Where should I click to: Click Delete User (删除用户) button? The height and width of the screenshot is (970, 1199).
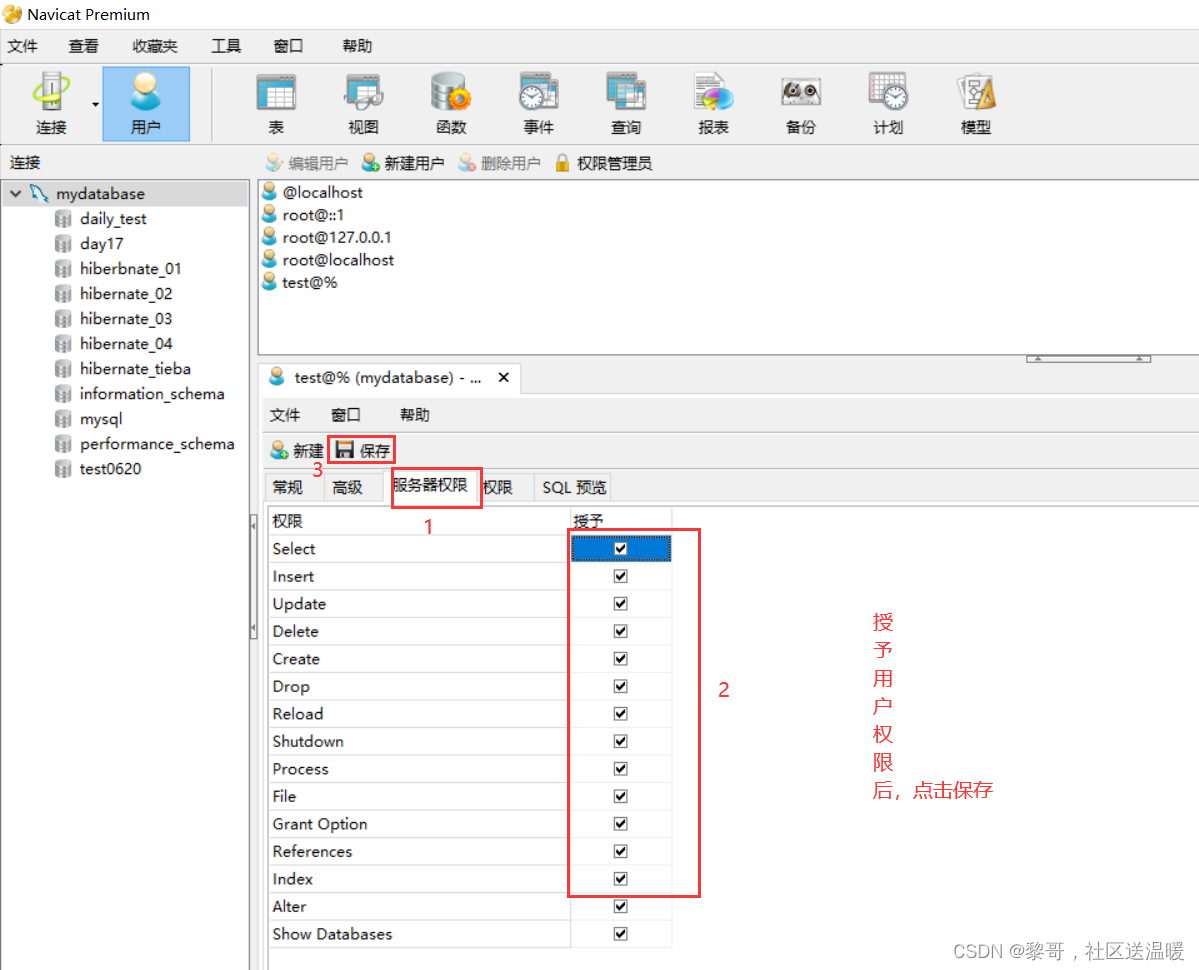point(499,163)
